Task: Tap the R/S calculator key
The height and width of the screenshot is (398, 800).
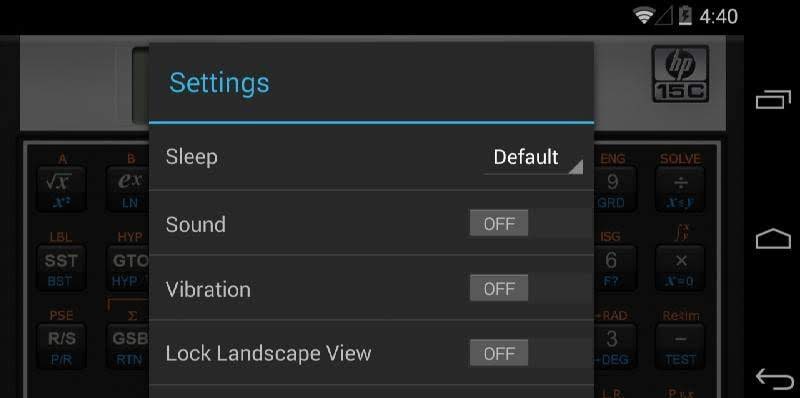Action: (x=61, y=345)
